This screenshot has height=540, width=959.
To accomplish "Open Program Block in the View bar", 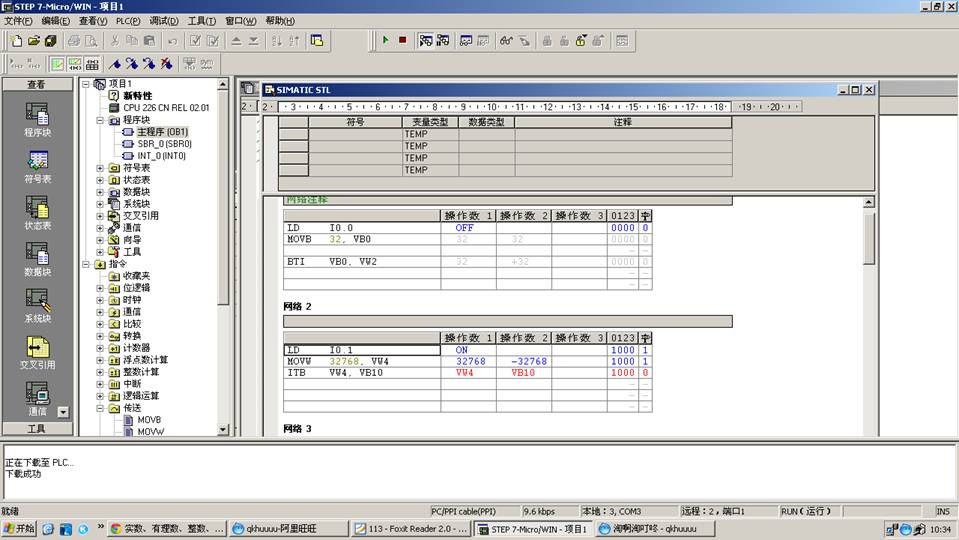I will pyautogui.click(x=37, y=119).
